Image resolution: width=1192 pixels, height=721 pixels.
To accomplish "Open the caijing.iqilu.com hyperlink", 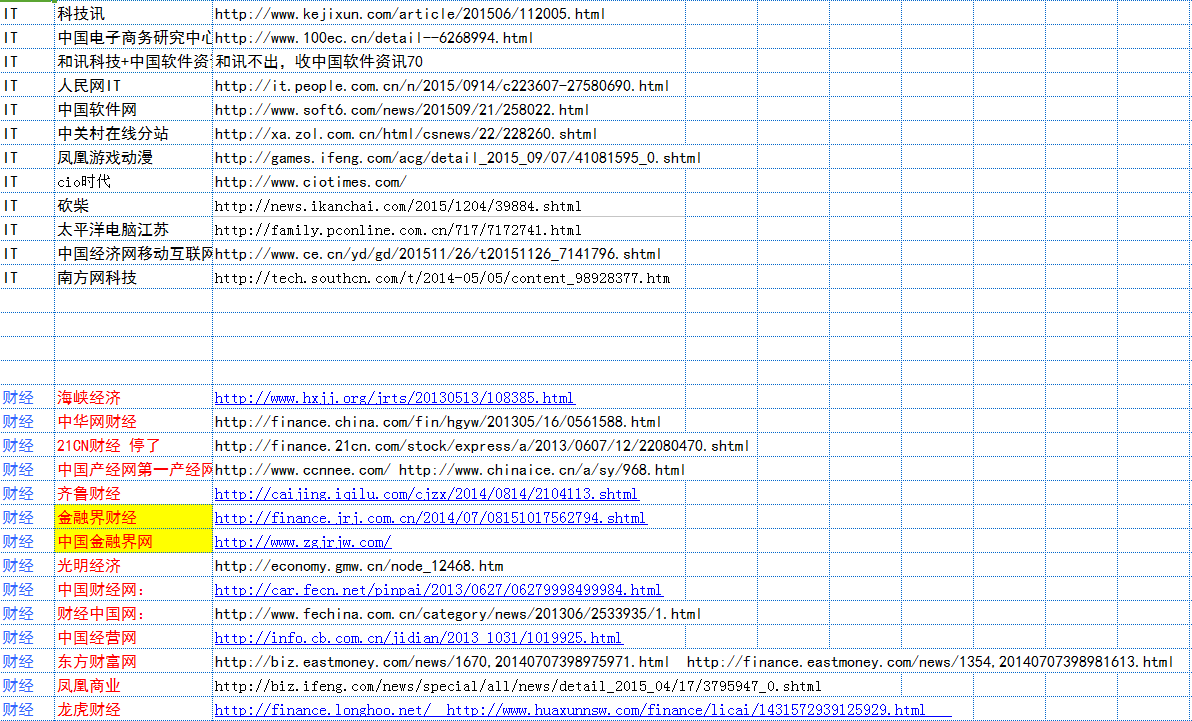I will [426, 494].
